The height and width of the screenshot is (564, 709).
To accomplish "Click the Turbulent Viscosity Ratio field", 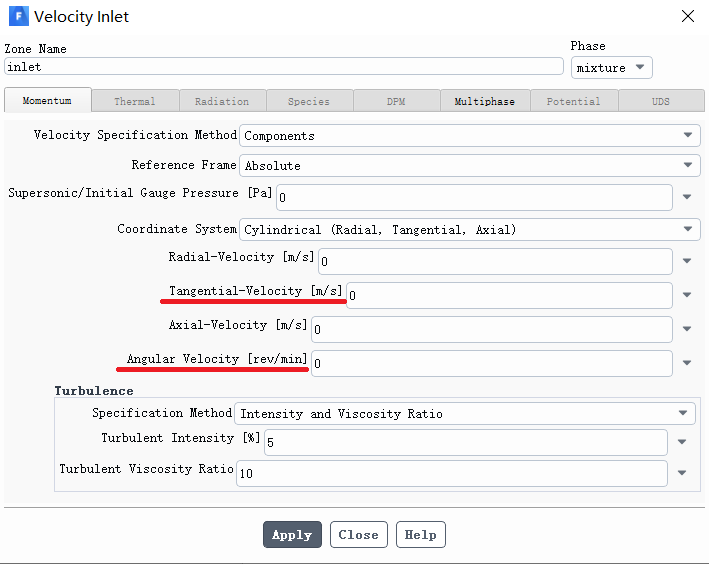I will pos(451,473).
